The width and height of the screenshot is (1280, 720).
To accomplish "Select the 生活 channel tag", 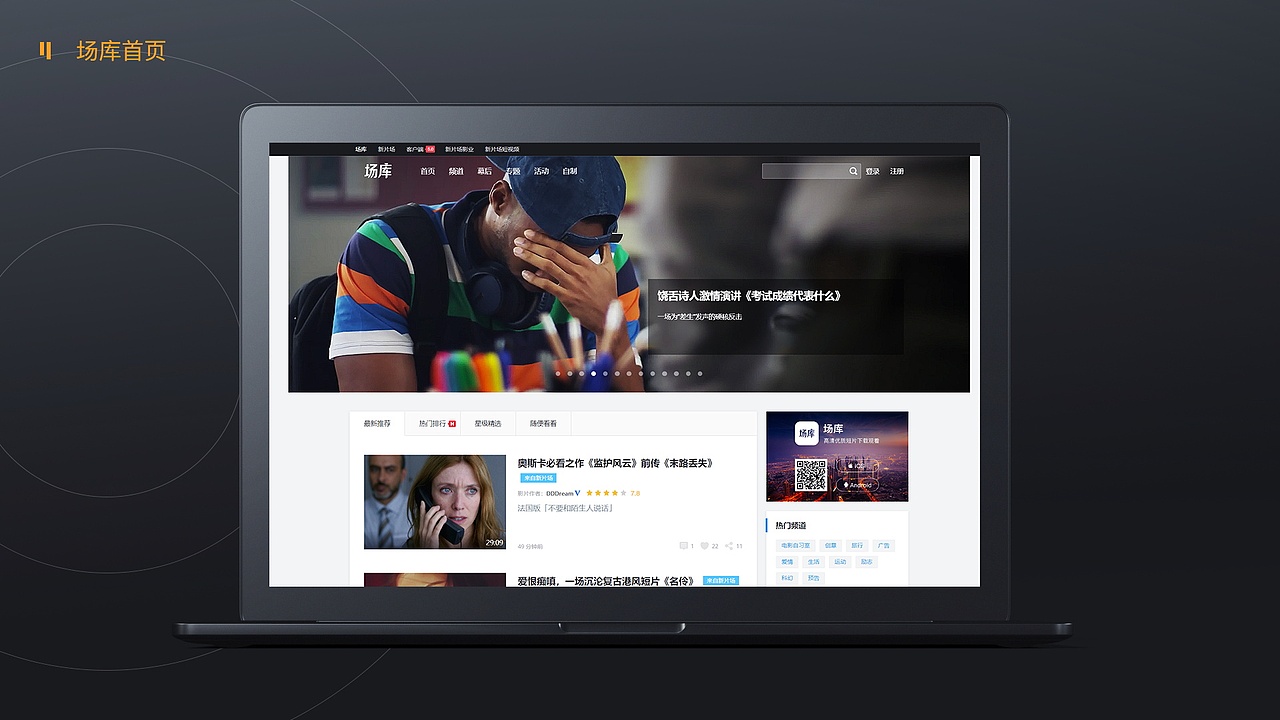I will click(814, 562).
